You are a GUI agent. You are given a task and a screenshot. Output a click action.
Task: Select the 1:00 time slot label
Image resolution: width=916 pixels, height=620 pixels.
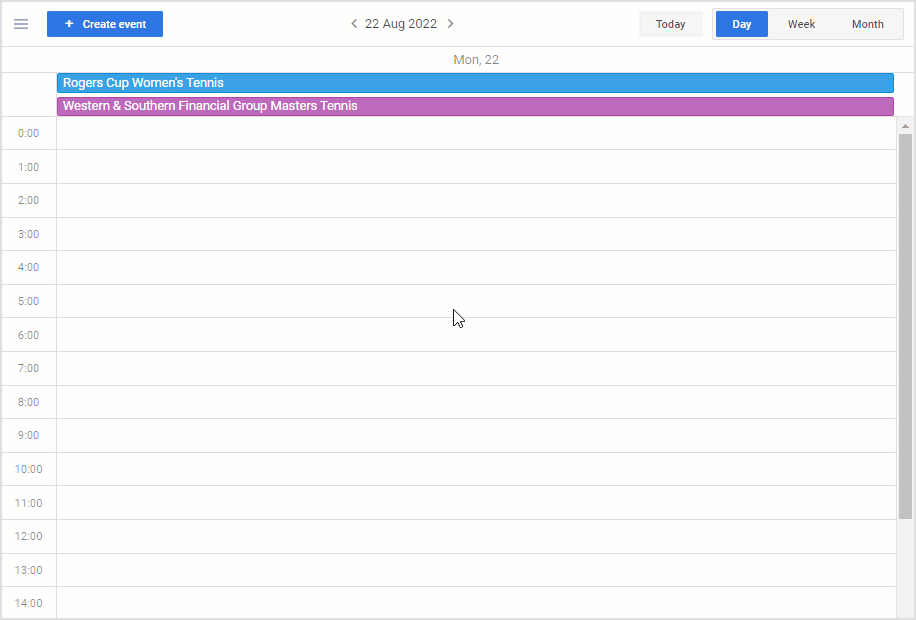tap(28, 167)
